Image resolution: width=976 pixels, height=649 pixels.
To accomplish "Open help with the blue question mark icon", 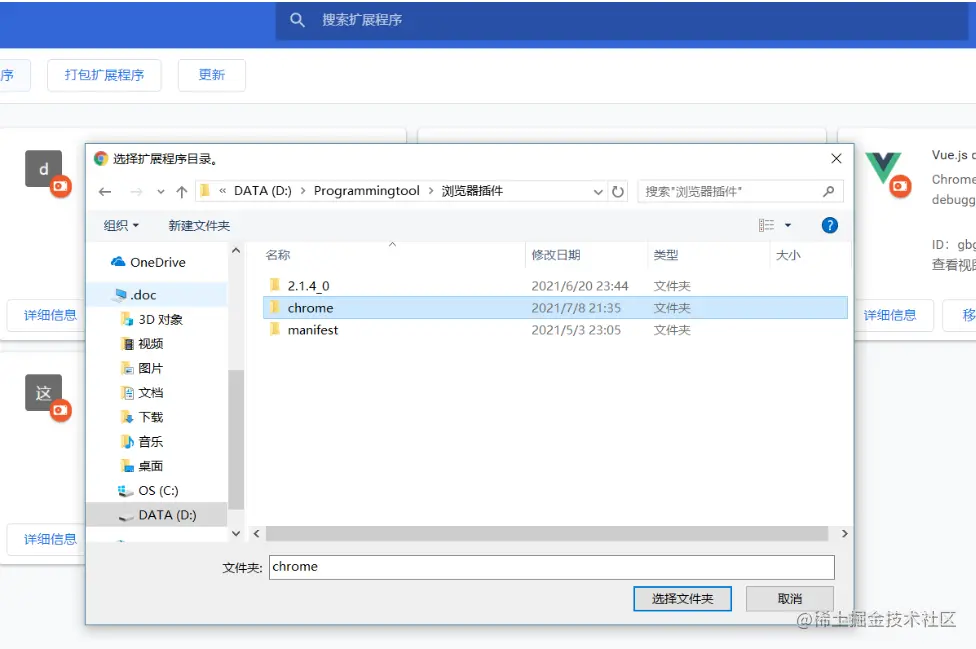I will click(829, 225).
